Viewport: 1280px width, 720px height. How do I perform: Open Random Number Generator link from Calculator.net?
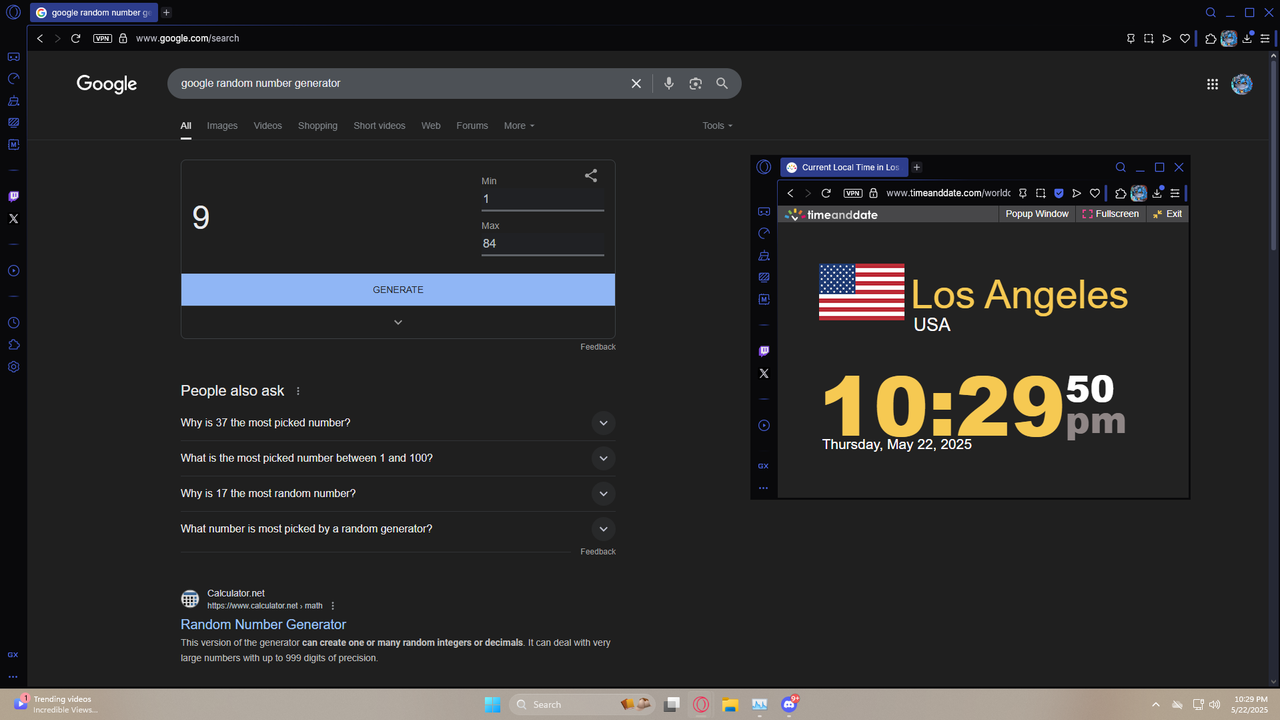click(x=263, y=625)
